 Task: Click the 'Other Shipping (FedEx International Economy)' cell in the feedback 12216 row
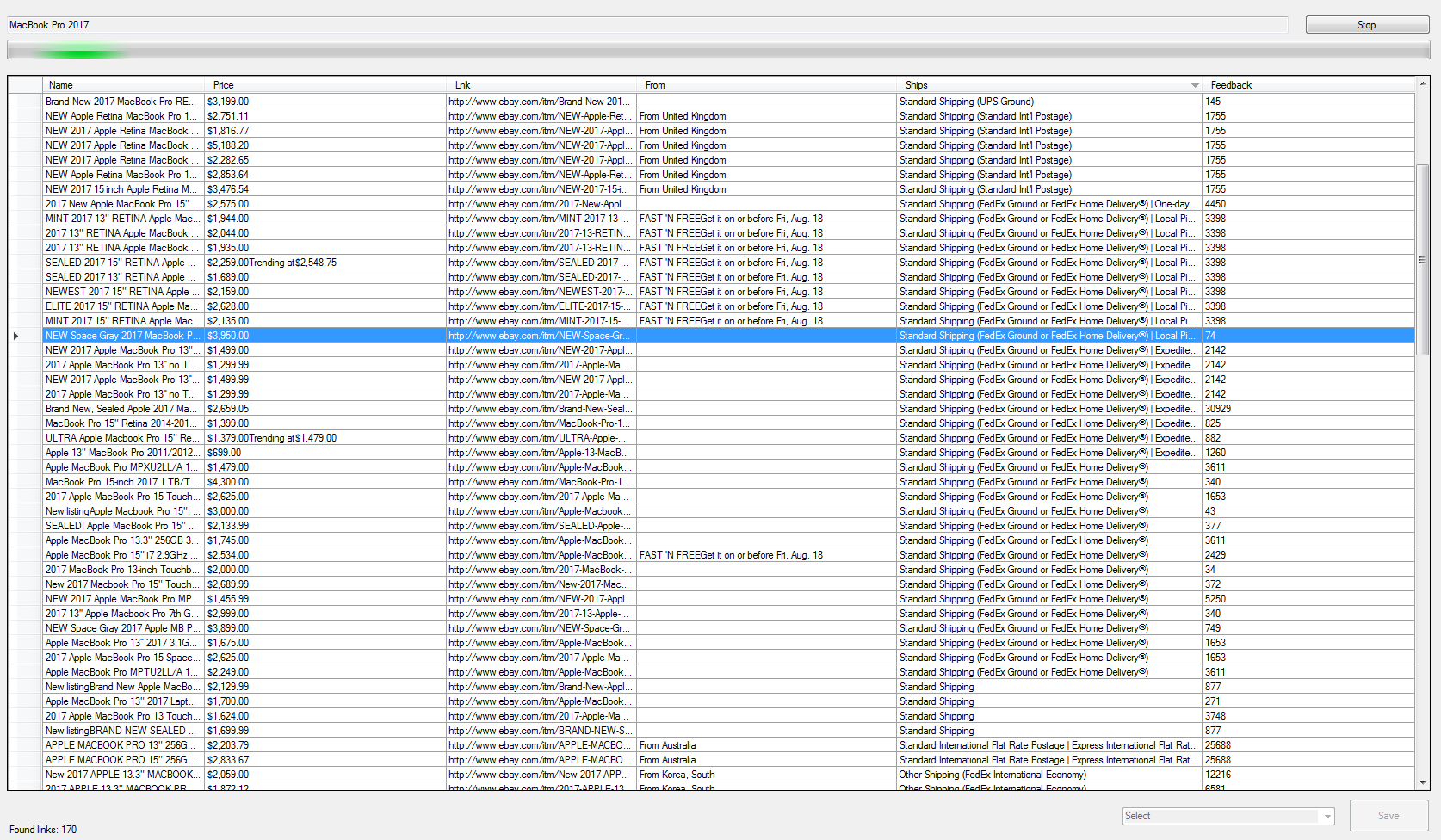(x=1049, y=775)
